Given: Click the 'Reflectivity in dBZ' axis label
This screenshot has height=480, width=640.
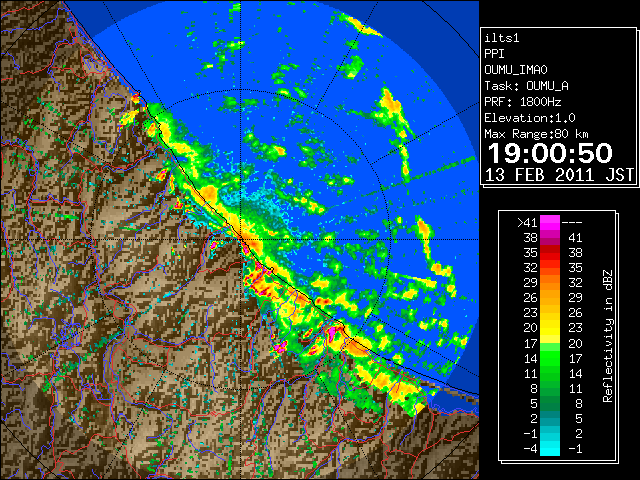Looking at the screenshot, I should pyautogui.click(x=608, y=336).
